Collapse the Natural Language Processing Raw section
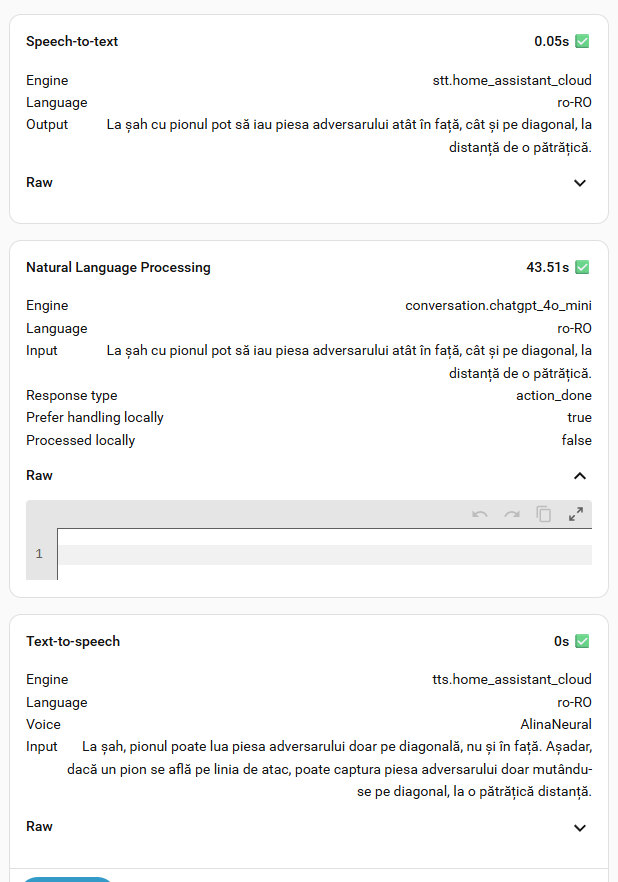Viewport: 618px width, 882px height. click(580, 476)
